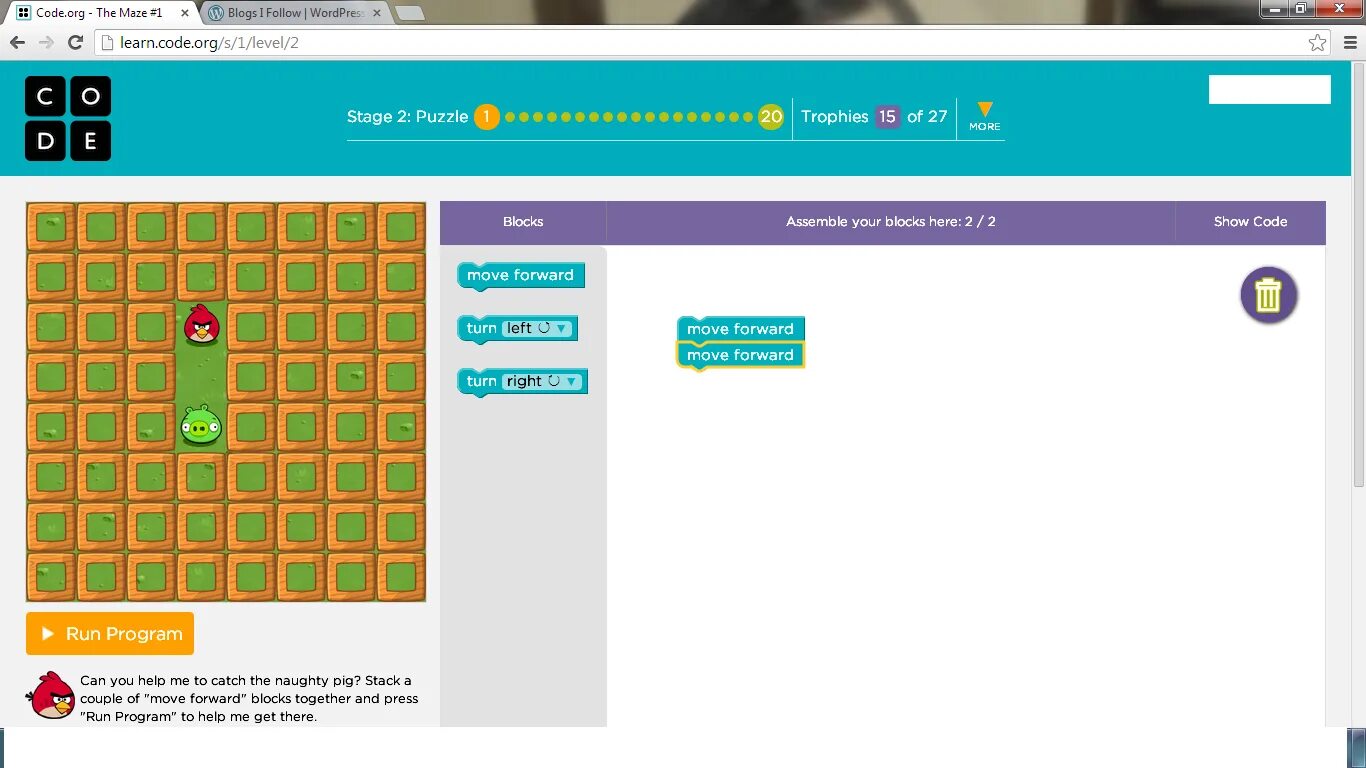Click the browser forward arrow
This screenshot has width=1366, height=768.
pyautogui.click(x=46, y=43)
